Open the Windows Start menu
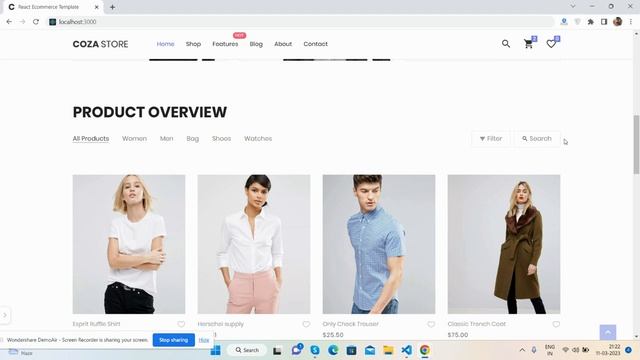 216,350
